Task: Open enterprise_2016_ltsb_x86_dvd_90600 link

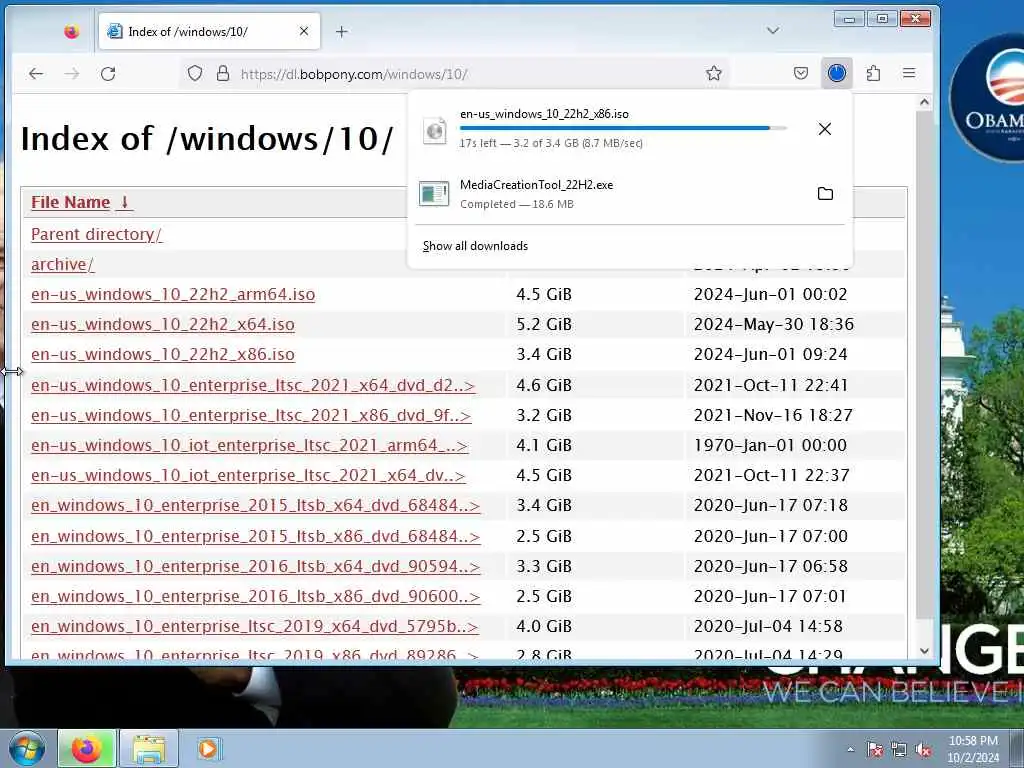Action: pyautogui.click(x=255, y=596)
